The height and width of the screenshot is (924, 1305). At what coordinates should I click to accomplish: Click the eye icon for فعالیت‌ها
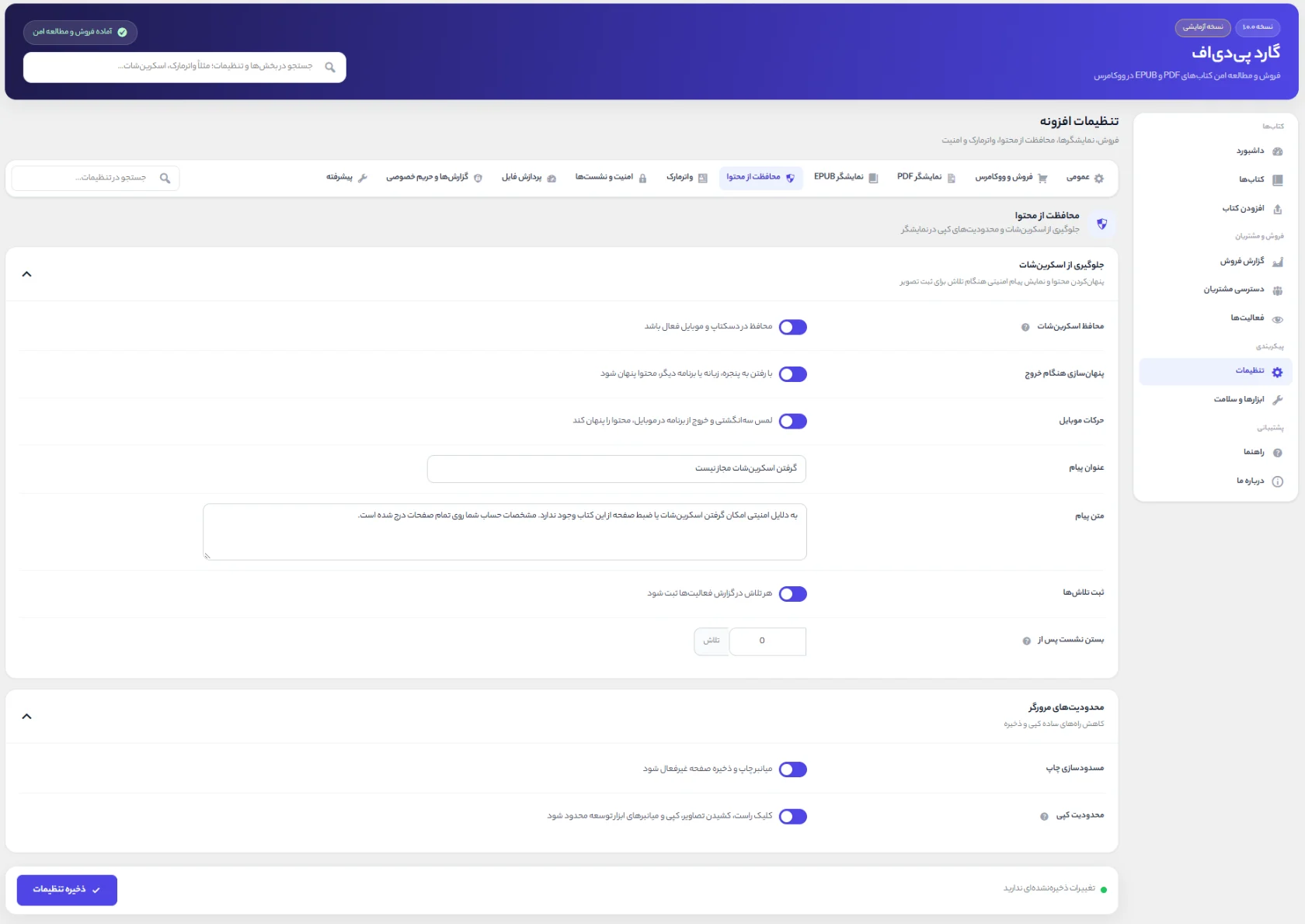tap(1277, 319)
